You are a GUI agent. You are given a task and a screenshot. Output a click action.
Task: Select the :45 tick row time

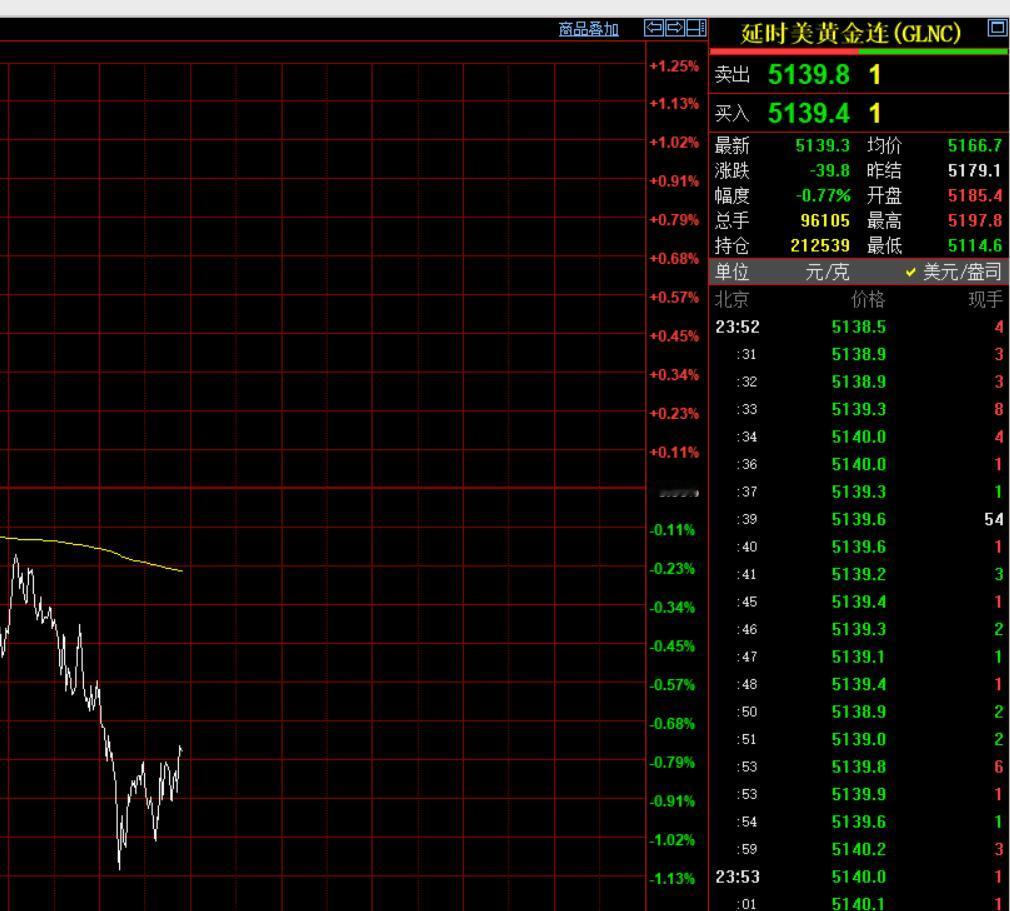[747, 602]
